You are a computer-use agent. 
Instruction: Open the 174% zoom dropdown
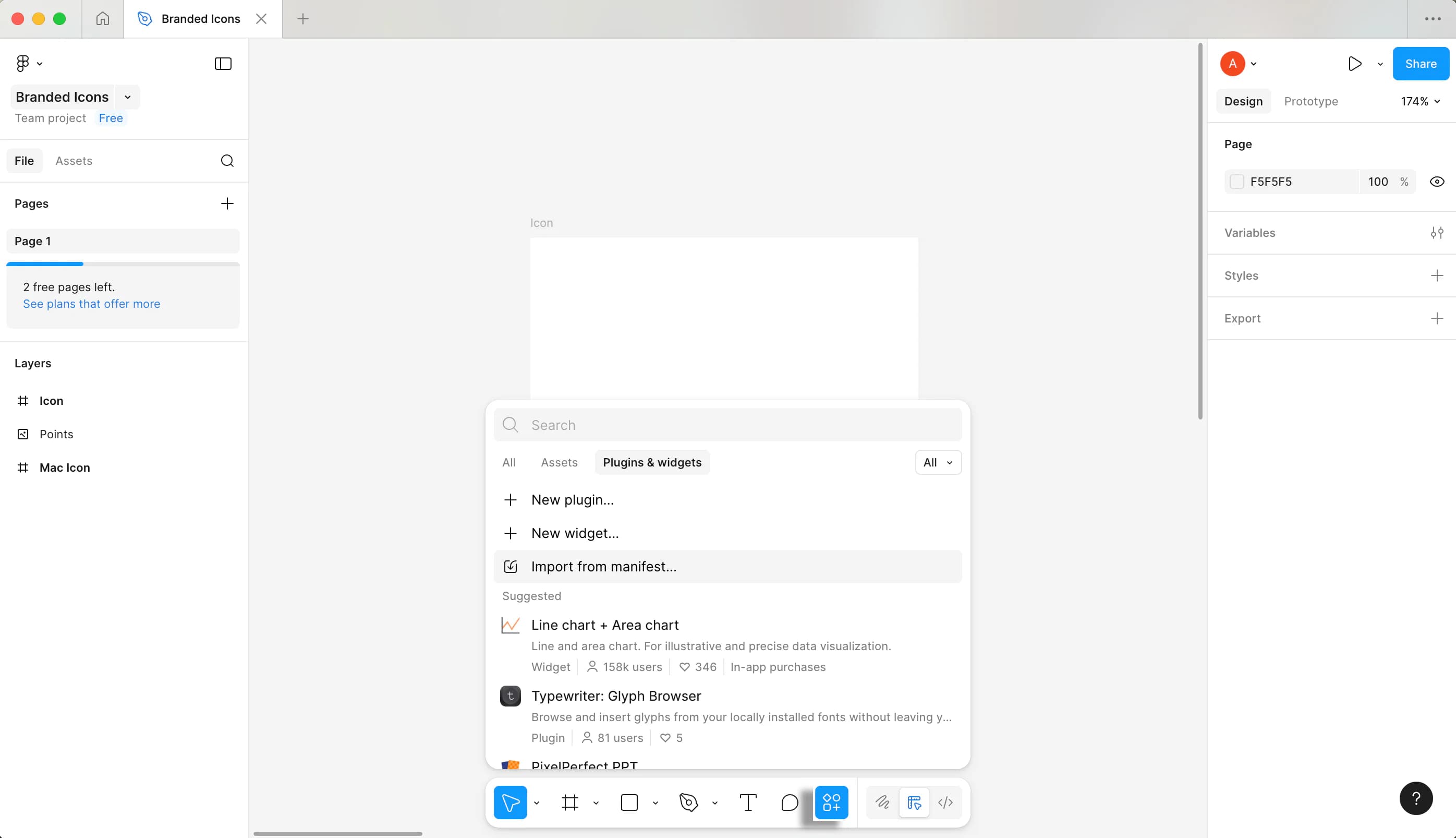click(x=1420, y=101)
